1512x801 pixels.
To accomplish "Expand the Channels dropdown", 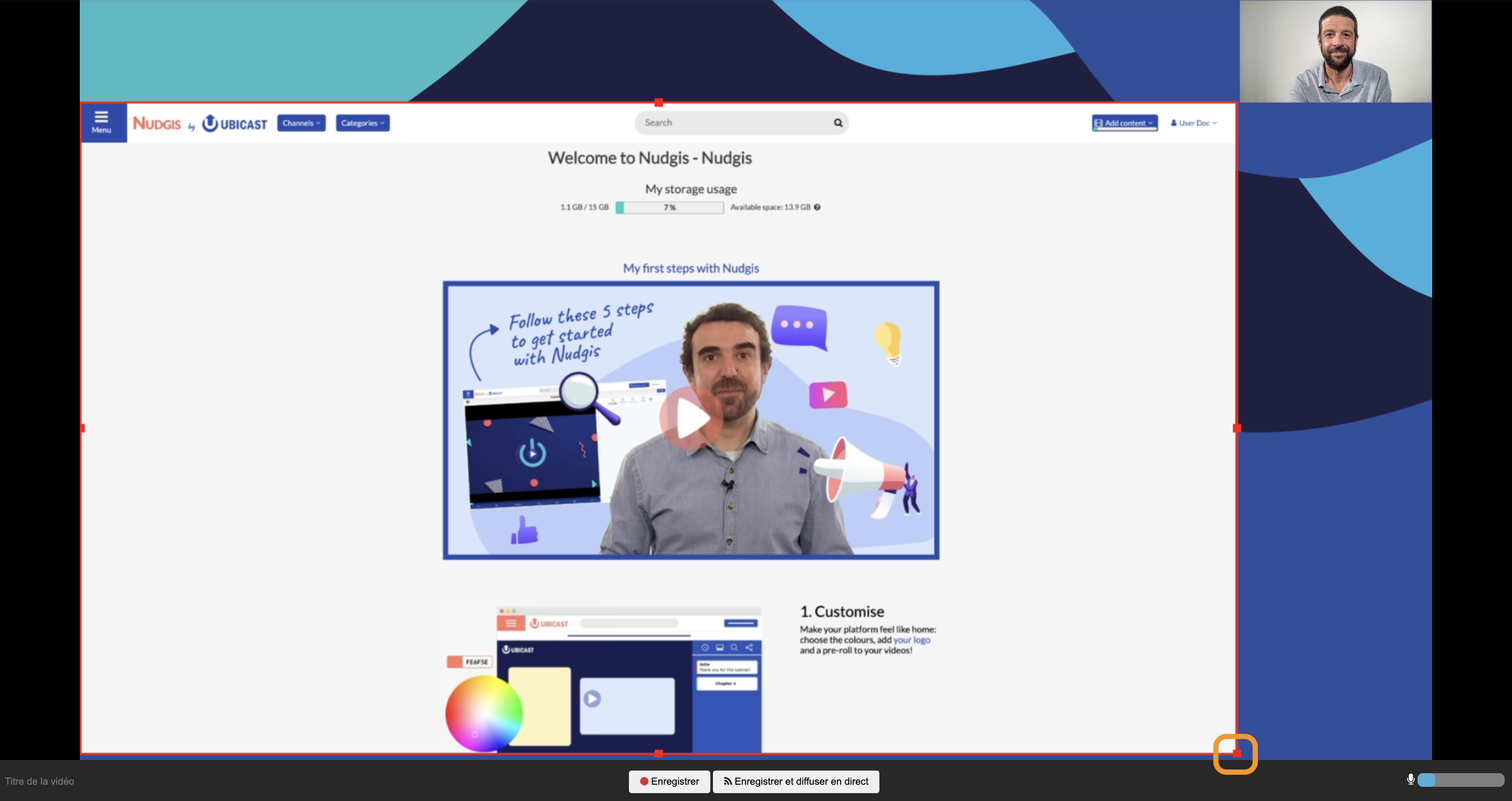I will 301,123.
